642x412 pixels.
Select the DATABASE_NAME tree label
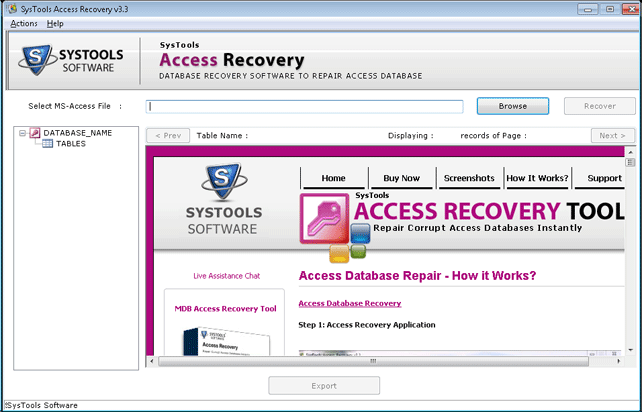(x=78, y=133)
